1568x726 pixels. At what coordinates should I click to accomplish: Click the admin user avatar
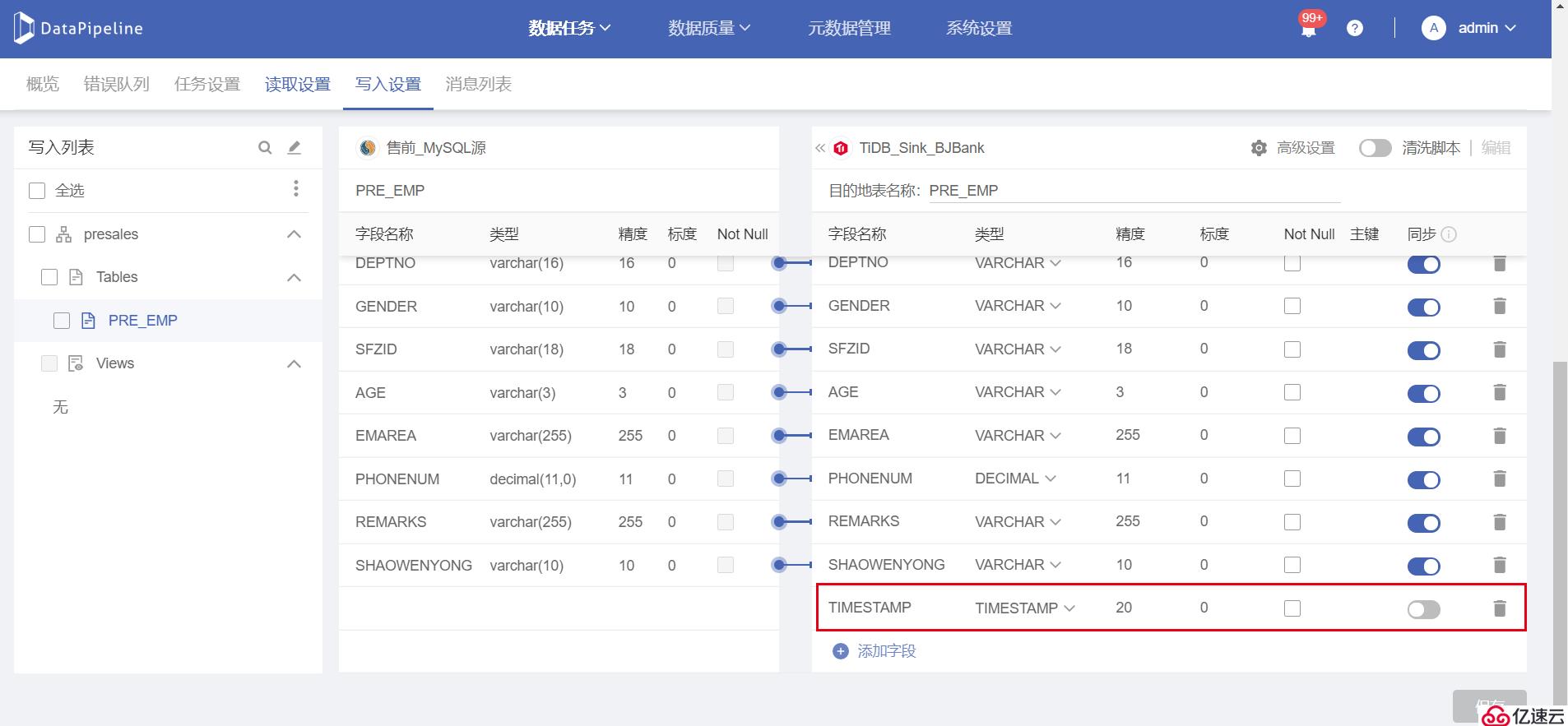pos(1434,28)
